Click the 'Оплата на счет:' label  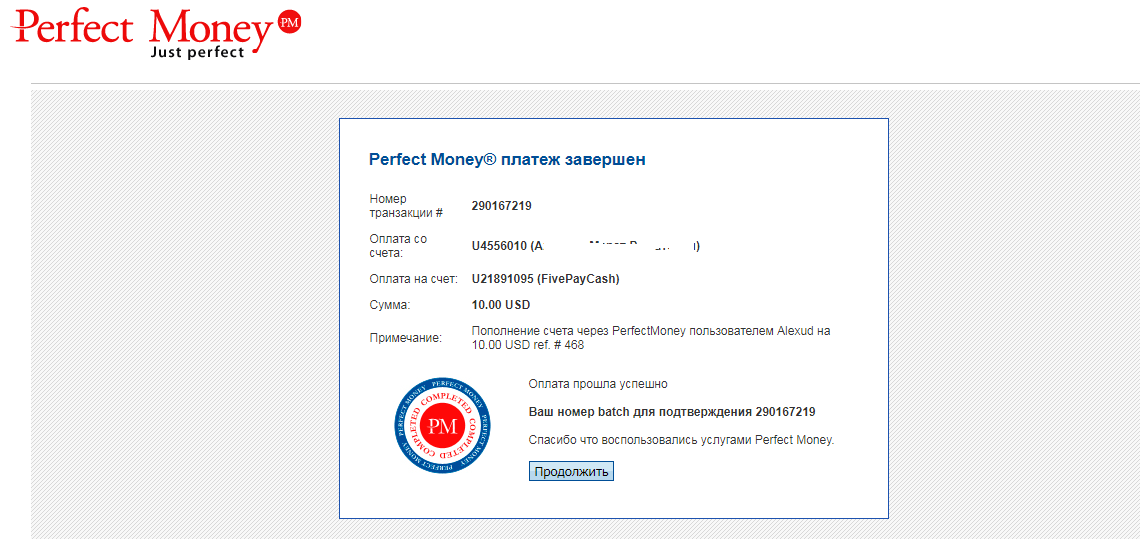click(412, 279)
